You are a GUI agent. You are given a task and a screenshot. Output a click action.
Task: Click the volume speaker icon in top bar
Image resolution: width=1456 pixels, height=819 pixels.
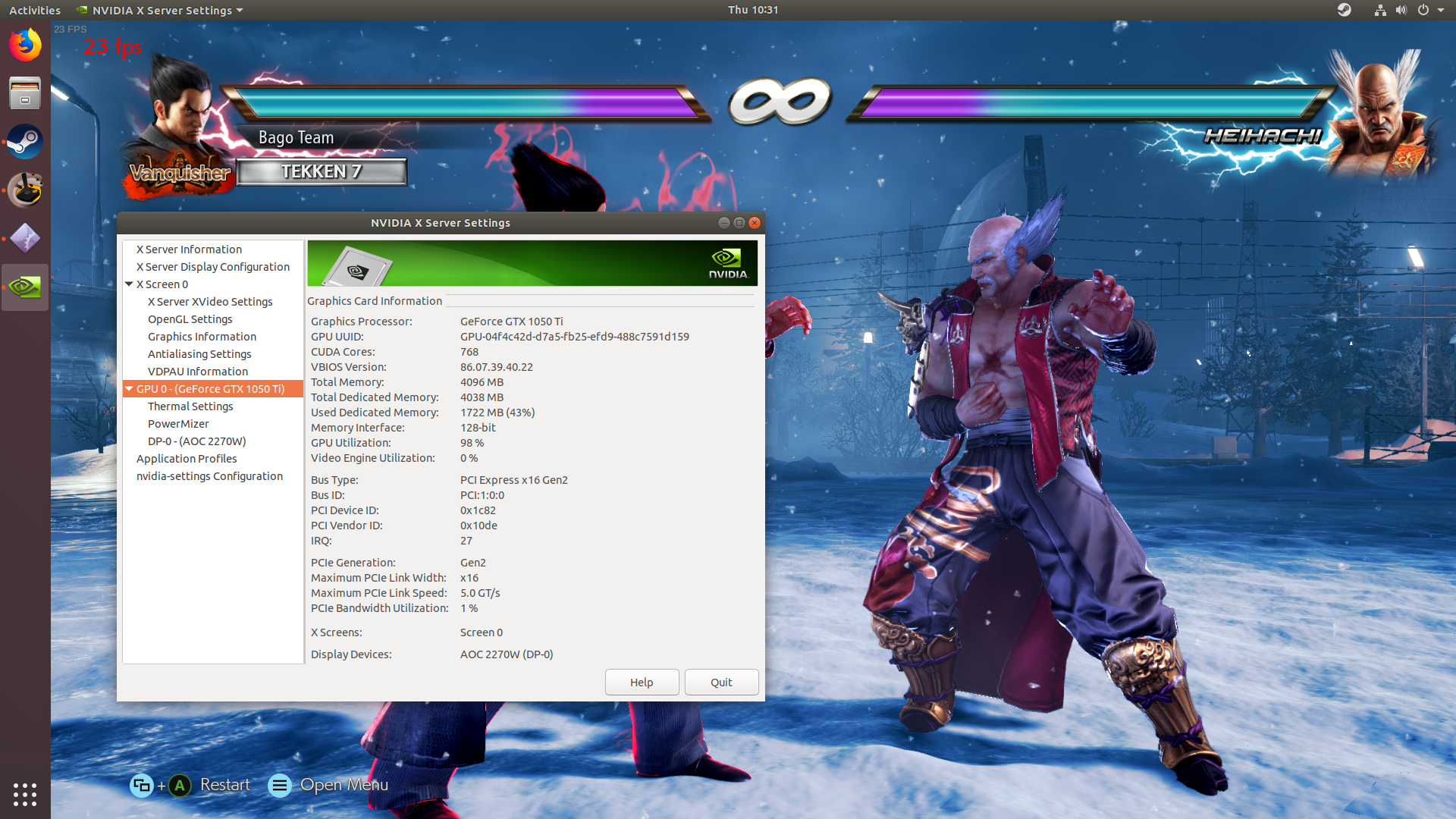click(x=1401, y=10)
